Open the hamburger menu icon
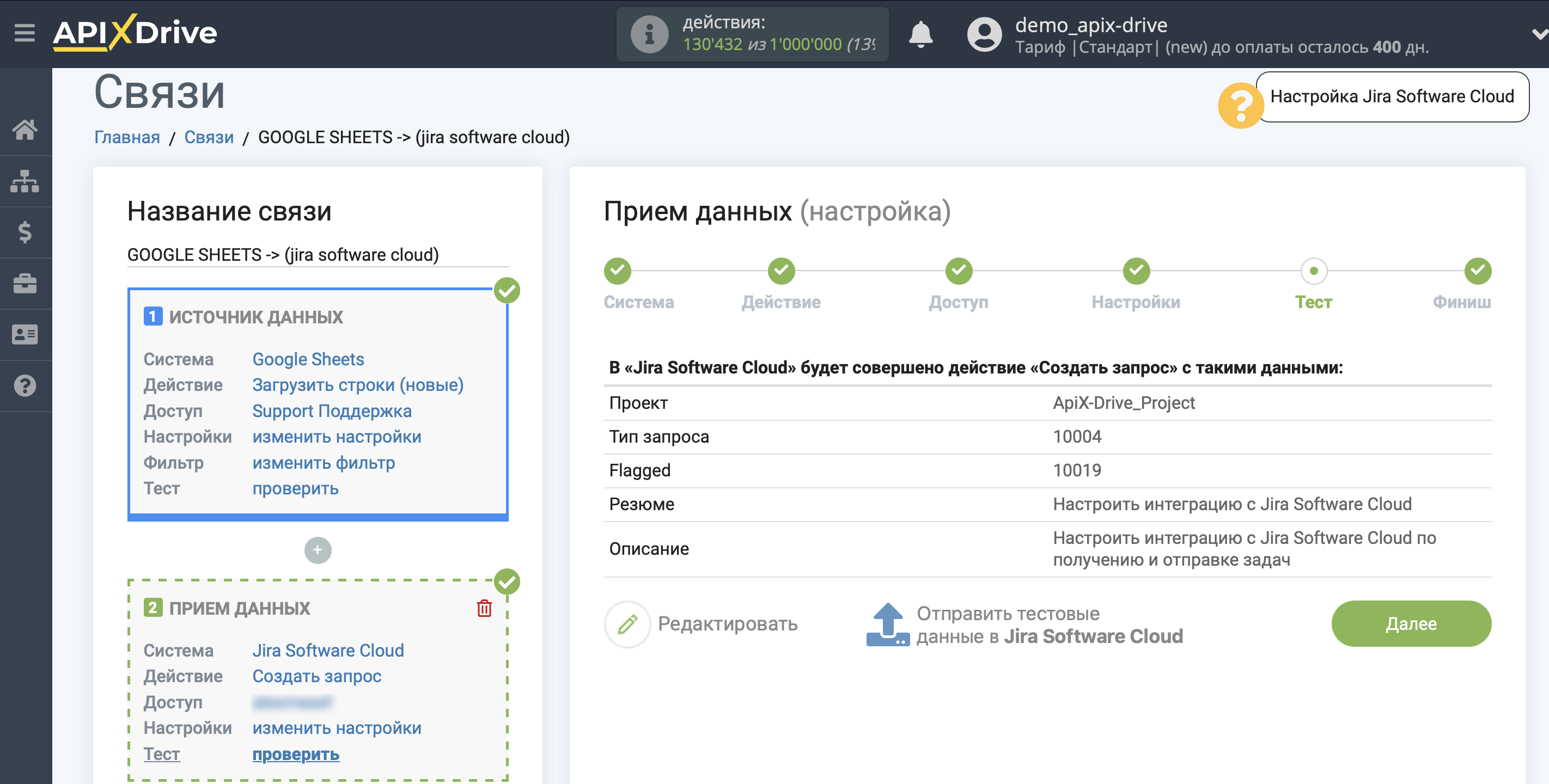 [x=25, y=33]
